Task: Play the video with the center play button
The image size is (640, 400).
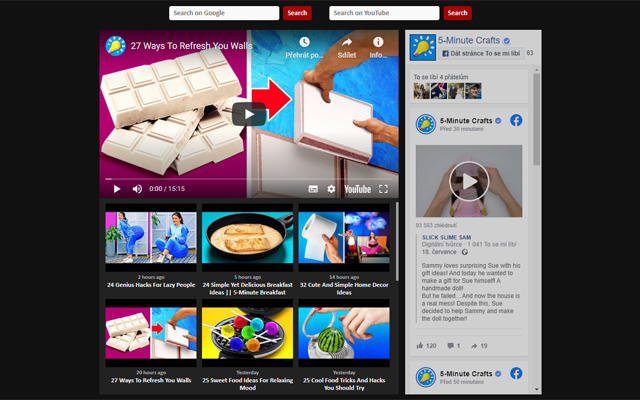Action: click(x=249, y=114)
